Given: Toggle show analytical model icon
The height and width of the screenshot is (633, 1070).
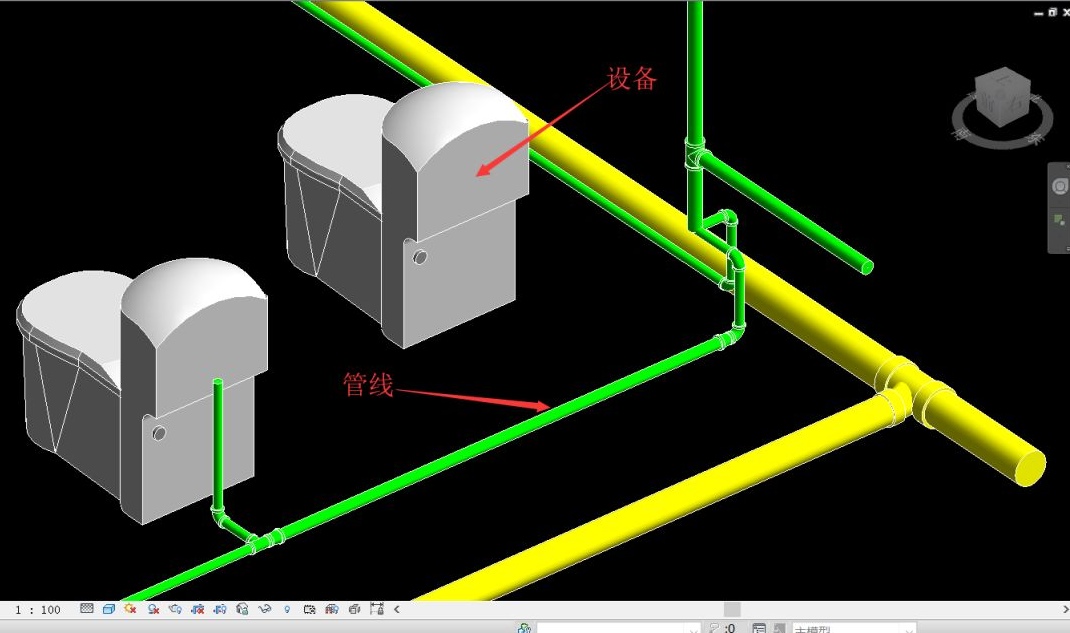Looking at the screenshot, I should pyautogui.click(x=332, y=609).
